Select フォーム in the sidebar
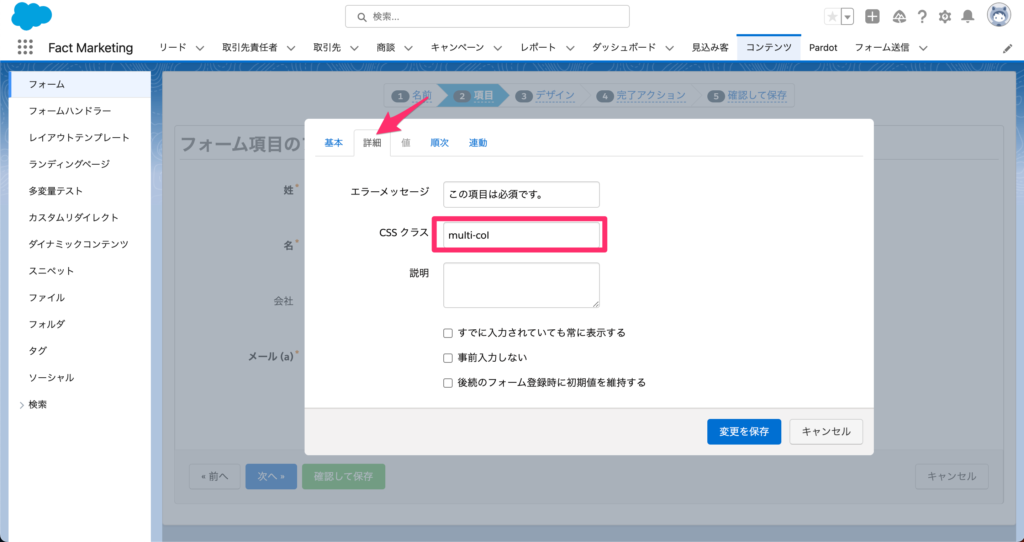Screen dimensions: 1024x542 coord(80,84)
